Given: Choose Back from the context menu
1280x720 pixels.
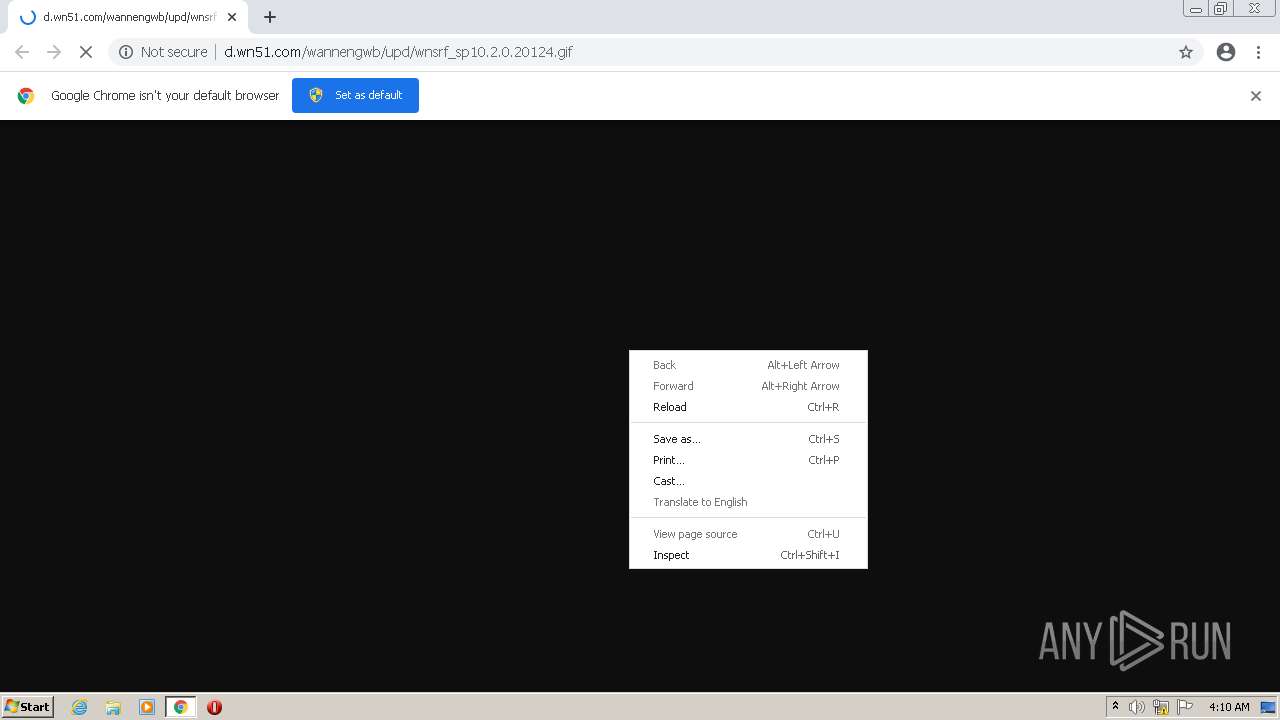Looking at the screenshot, I should [x=748, y=365].
